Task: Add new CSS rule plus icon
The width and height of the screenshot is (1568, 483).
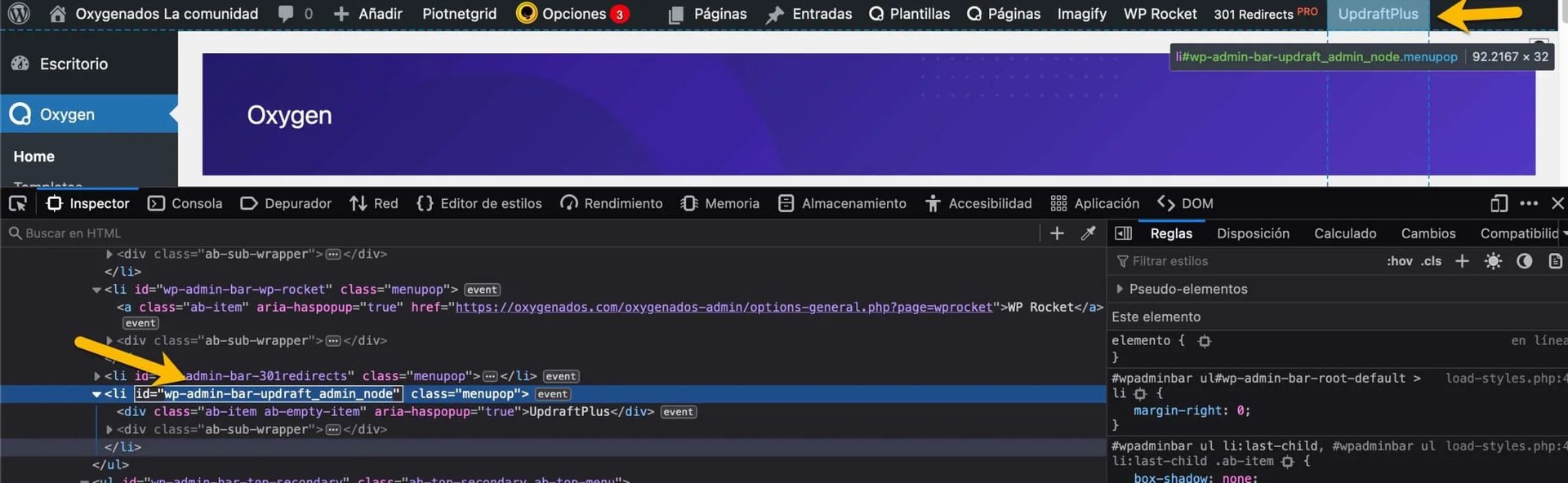Action: click(1462, 261)
